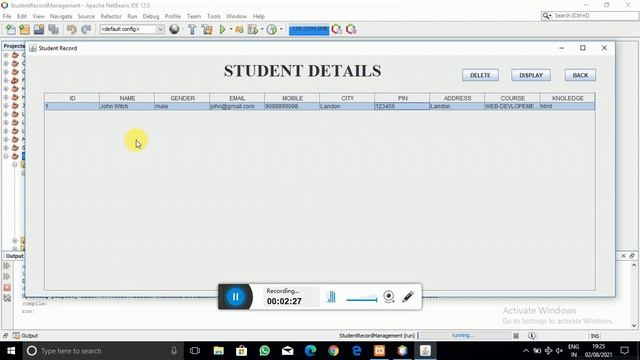The height and width of the screenshot is (360, 640).
Task: Click the MOBILE column header
Action: coord(292,98)
